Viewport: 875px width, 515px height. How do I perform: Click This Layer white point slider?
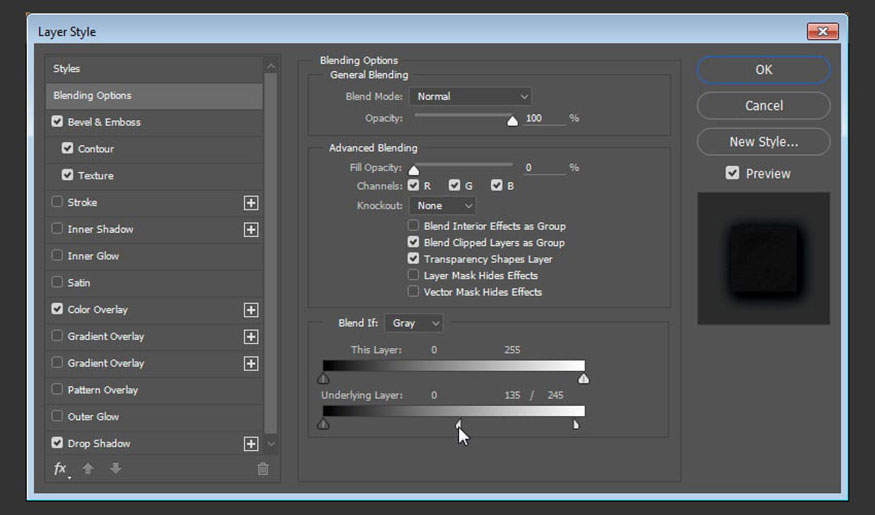click(x=584, y=379)
